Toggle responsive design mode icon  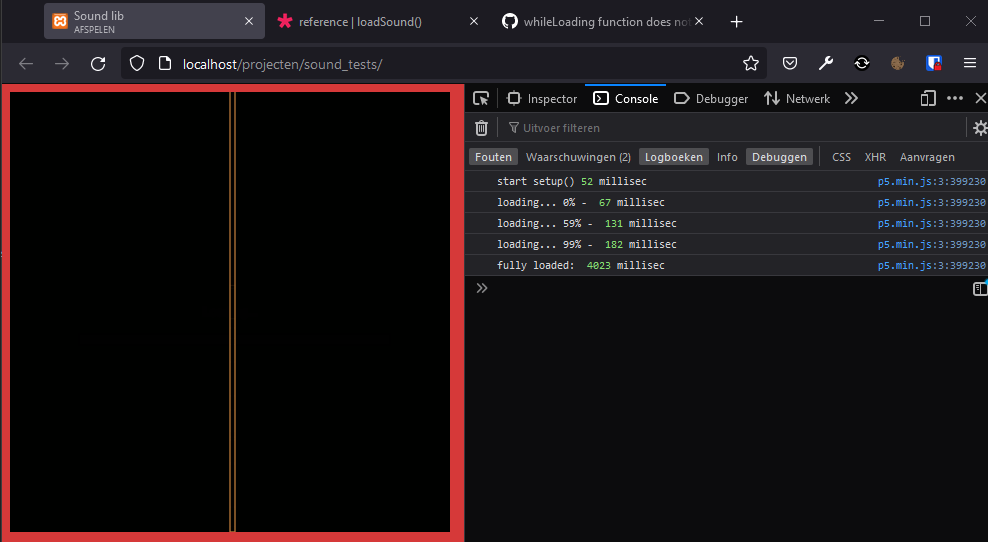tap(928, 98)
